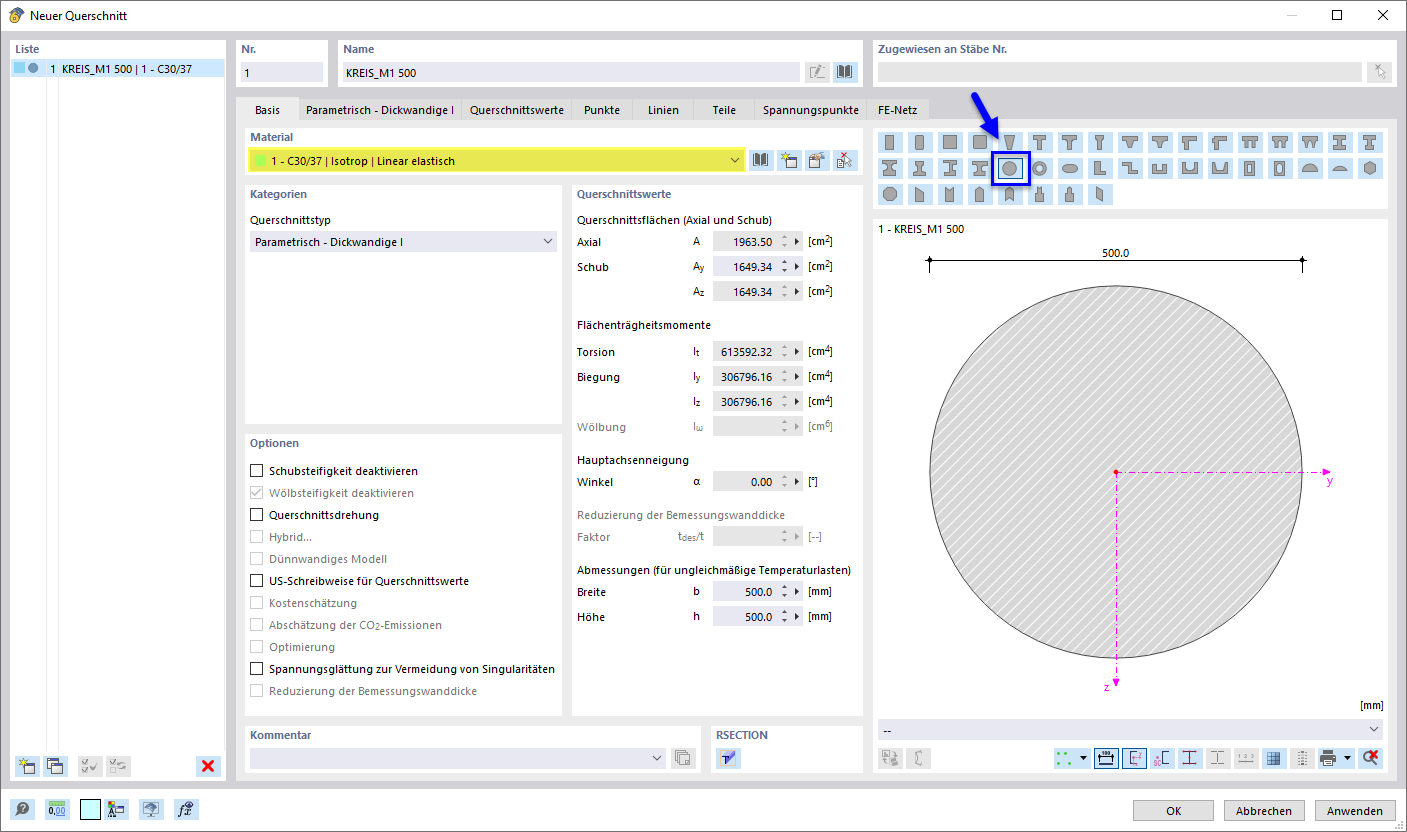Confirm with the OK button

pos(1173,811)
